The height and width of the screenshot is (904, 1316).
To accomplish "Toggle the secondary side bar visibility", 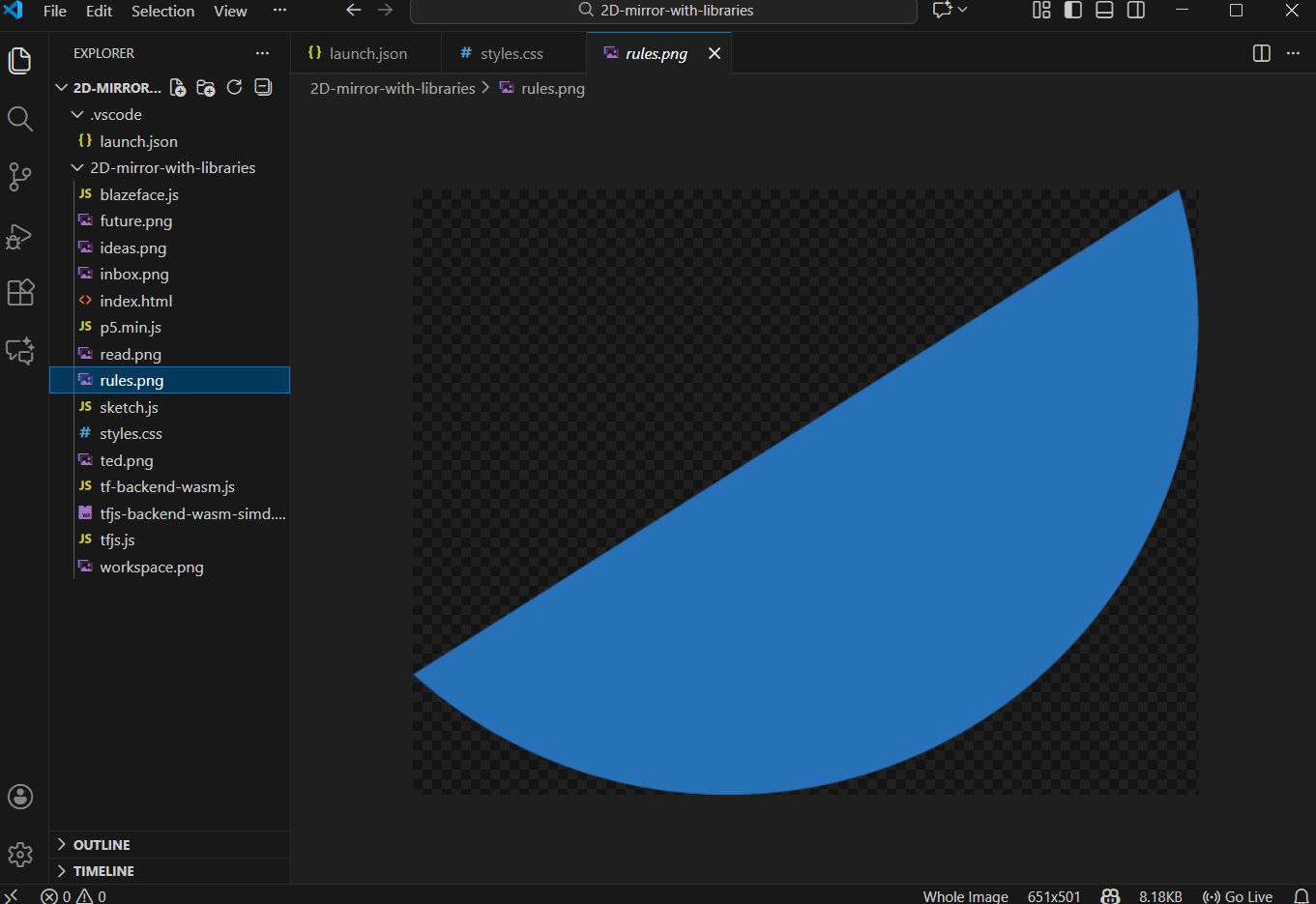I will 1136,11.
